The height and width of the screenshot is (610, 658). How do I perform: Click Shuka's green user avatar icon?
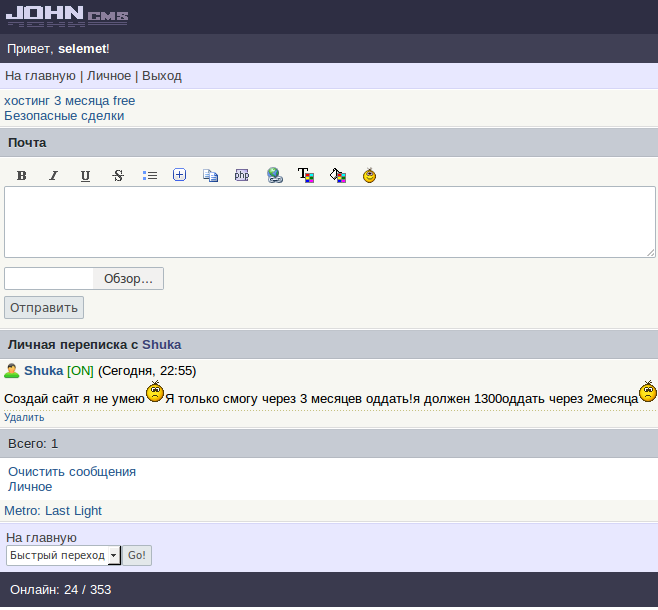[12, 371]
